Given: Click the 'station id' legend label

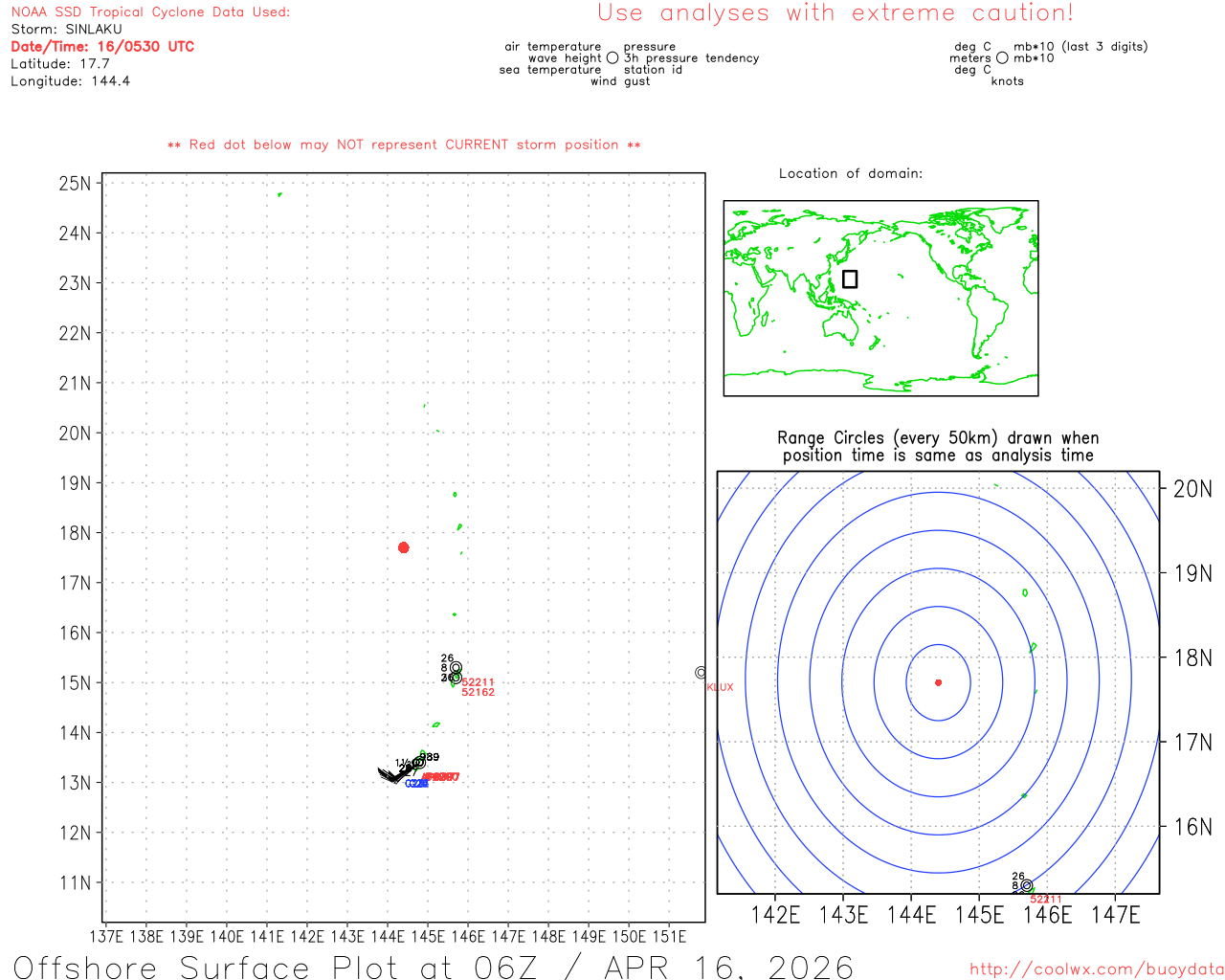Looking at the screenshot, I should click(x=653, y=70).
